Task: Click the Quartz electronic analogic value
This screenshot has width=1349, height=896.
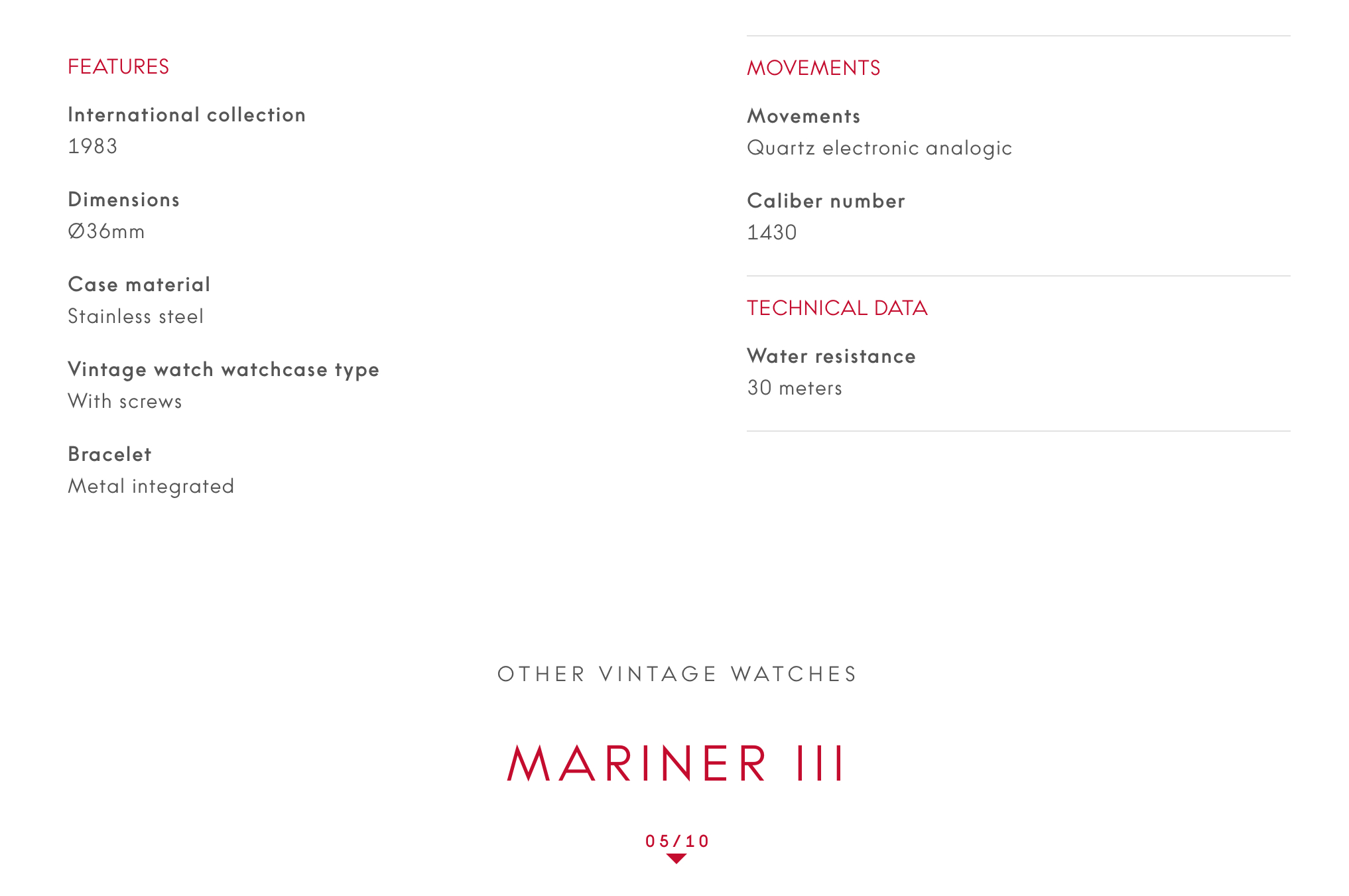Action: [879, 148]
